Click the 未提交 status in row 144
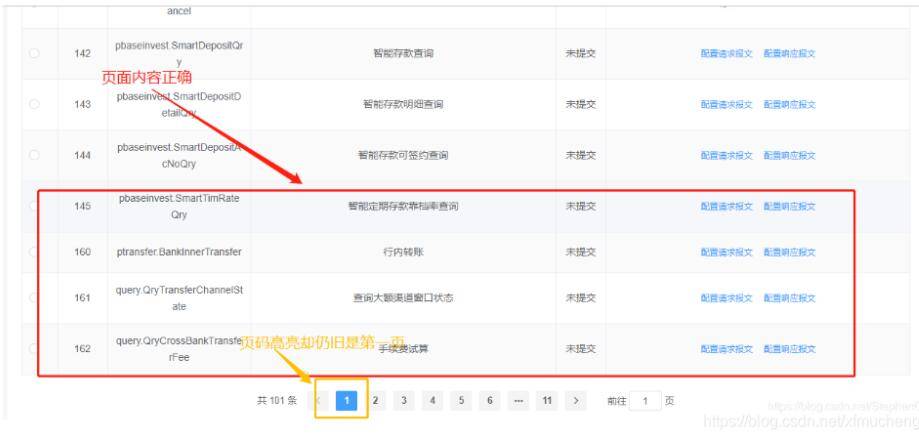Viewport: 919px width, 436px height. tap(581, 155)
